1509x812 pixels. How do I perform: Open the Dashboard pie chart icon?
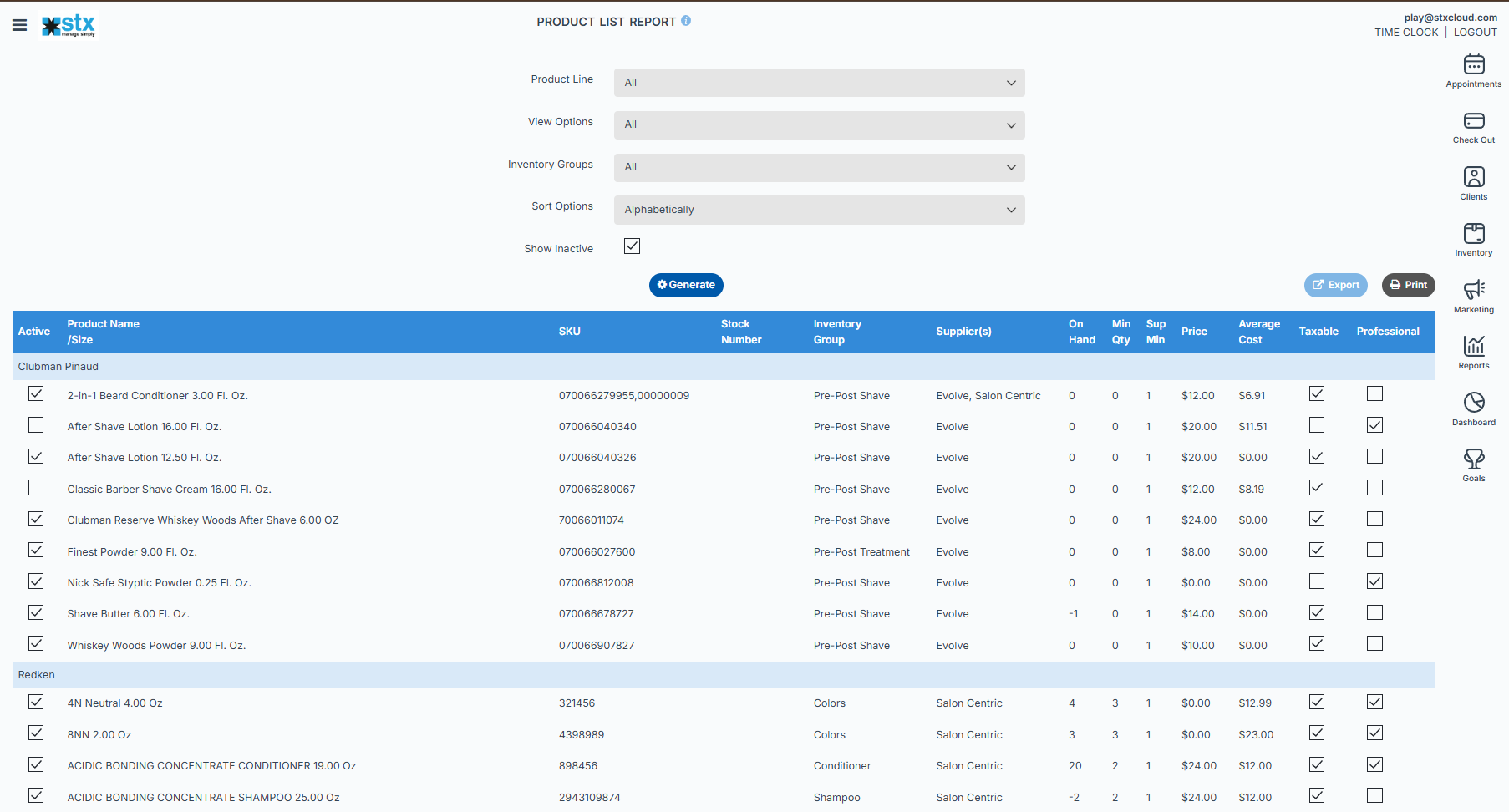point(1474,403)
